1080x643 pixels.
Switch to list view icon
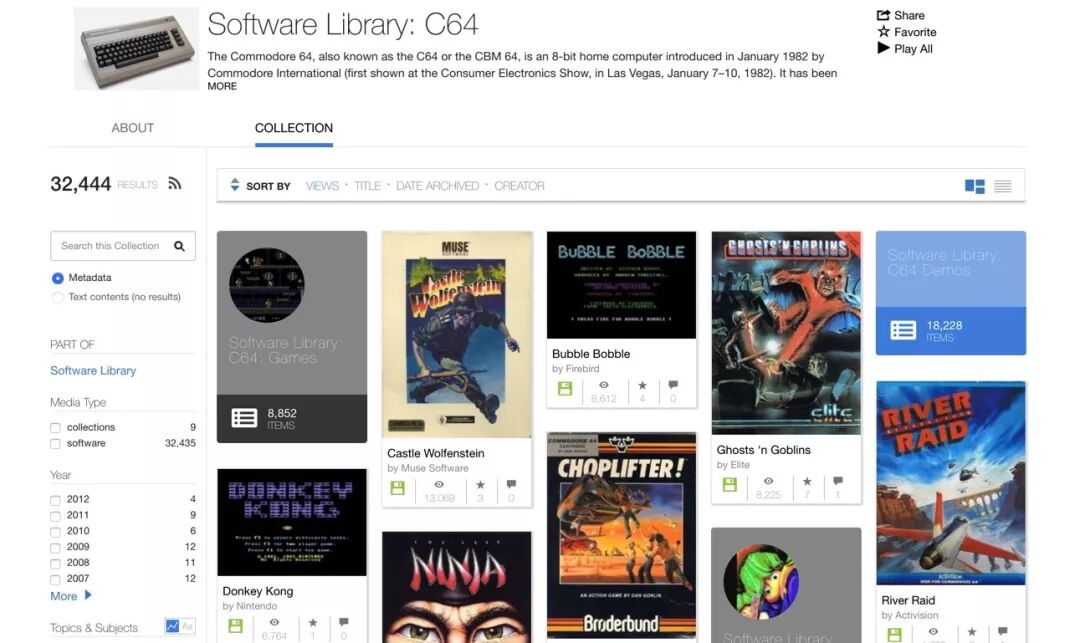[1003, 186]
